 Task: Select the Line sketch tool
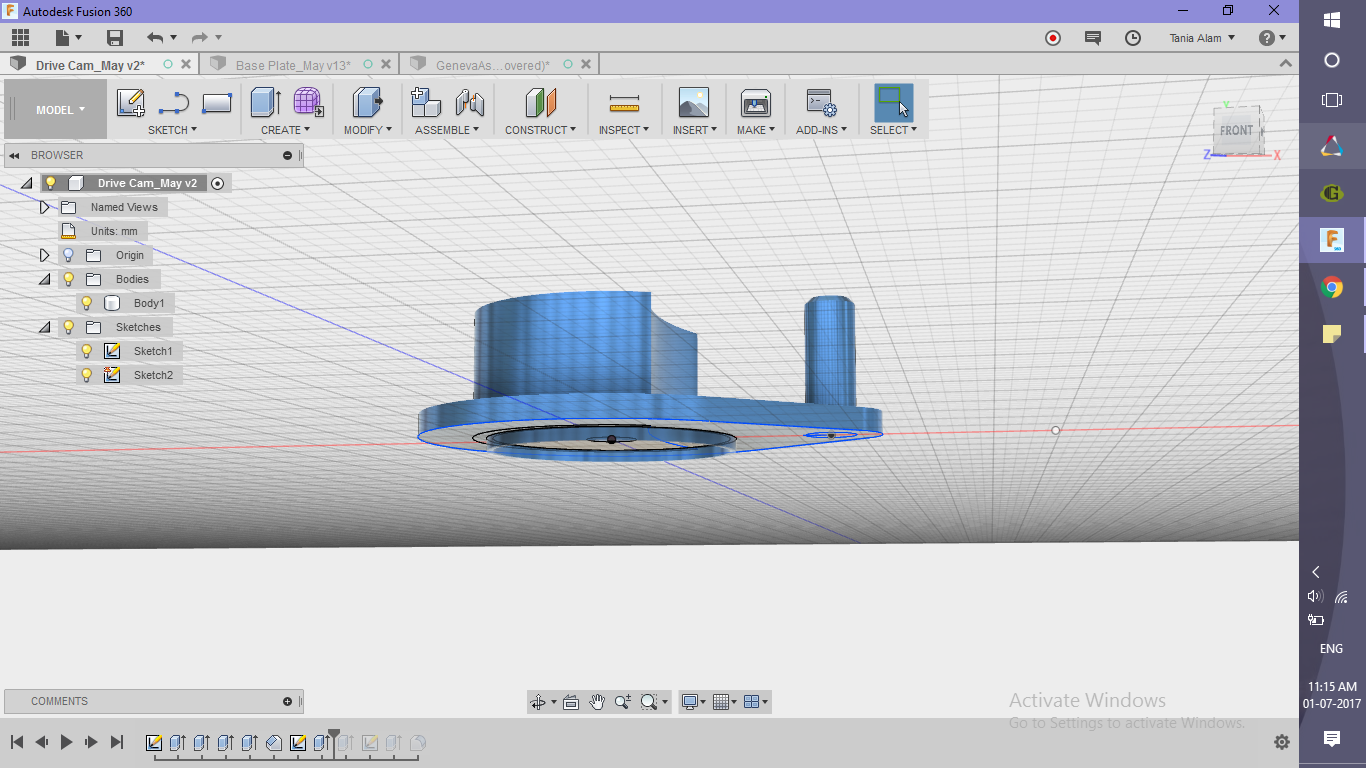(x=174, y=103)
